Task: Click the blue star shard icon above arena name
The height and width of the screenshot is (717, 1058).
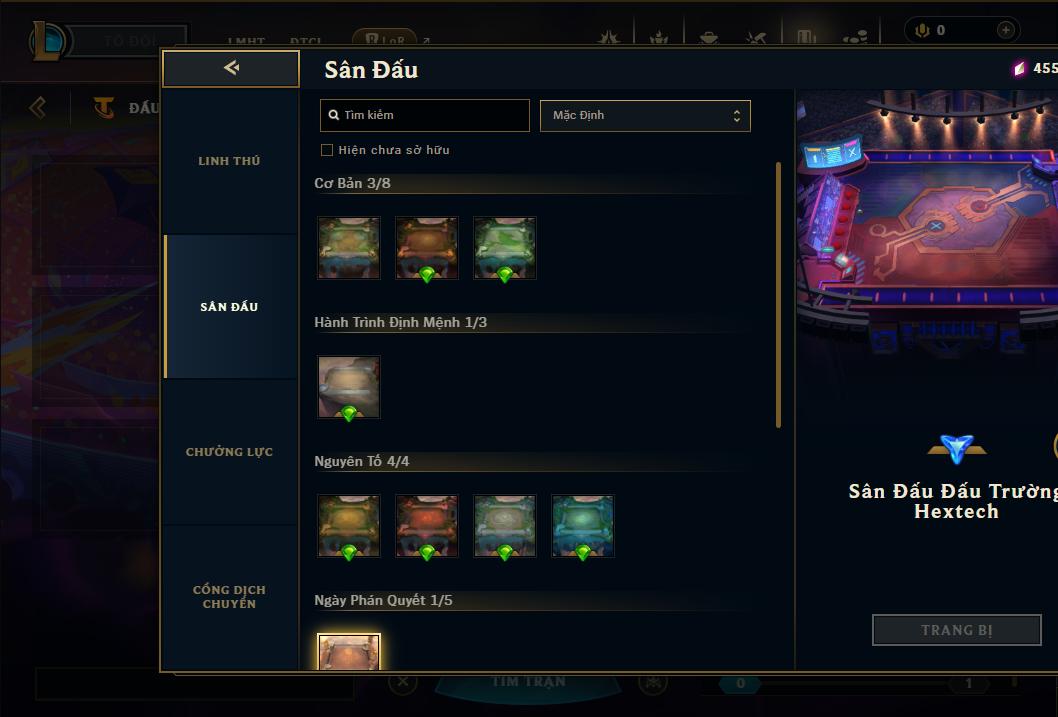Action: tap(957, 449)
